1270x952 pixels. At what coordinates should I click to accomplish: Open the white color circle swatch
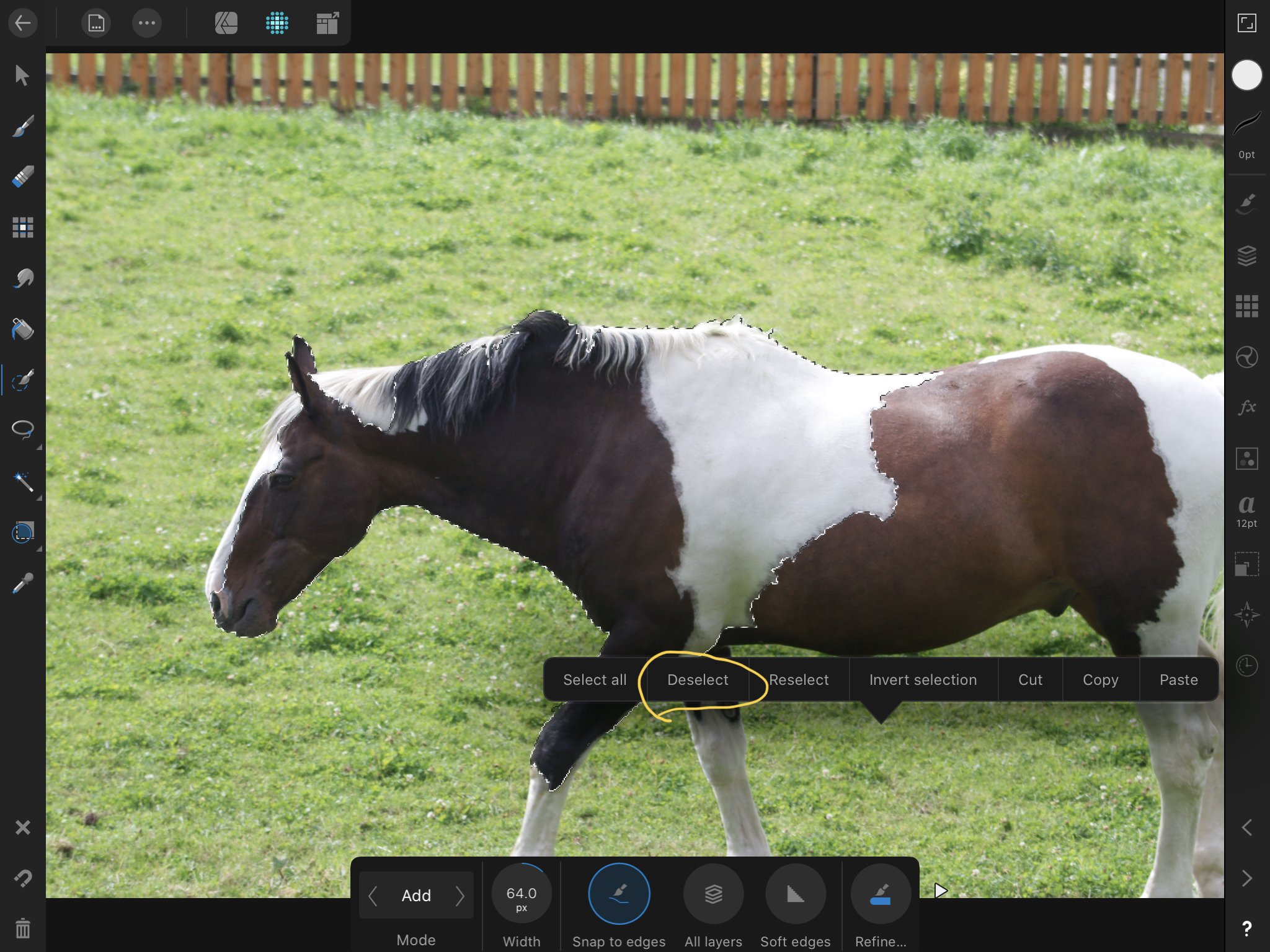pyautogui.click(x=1247, y=75)
